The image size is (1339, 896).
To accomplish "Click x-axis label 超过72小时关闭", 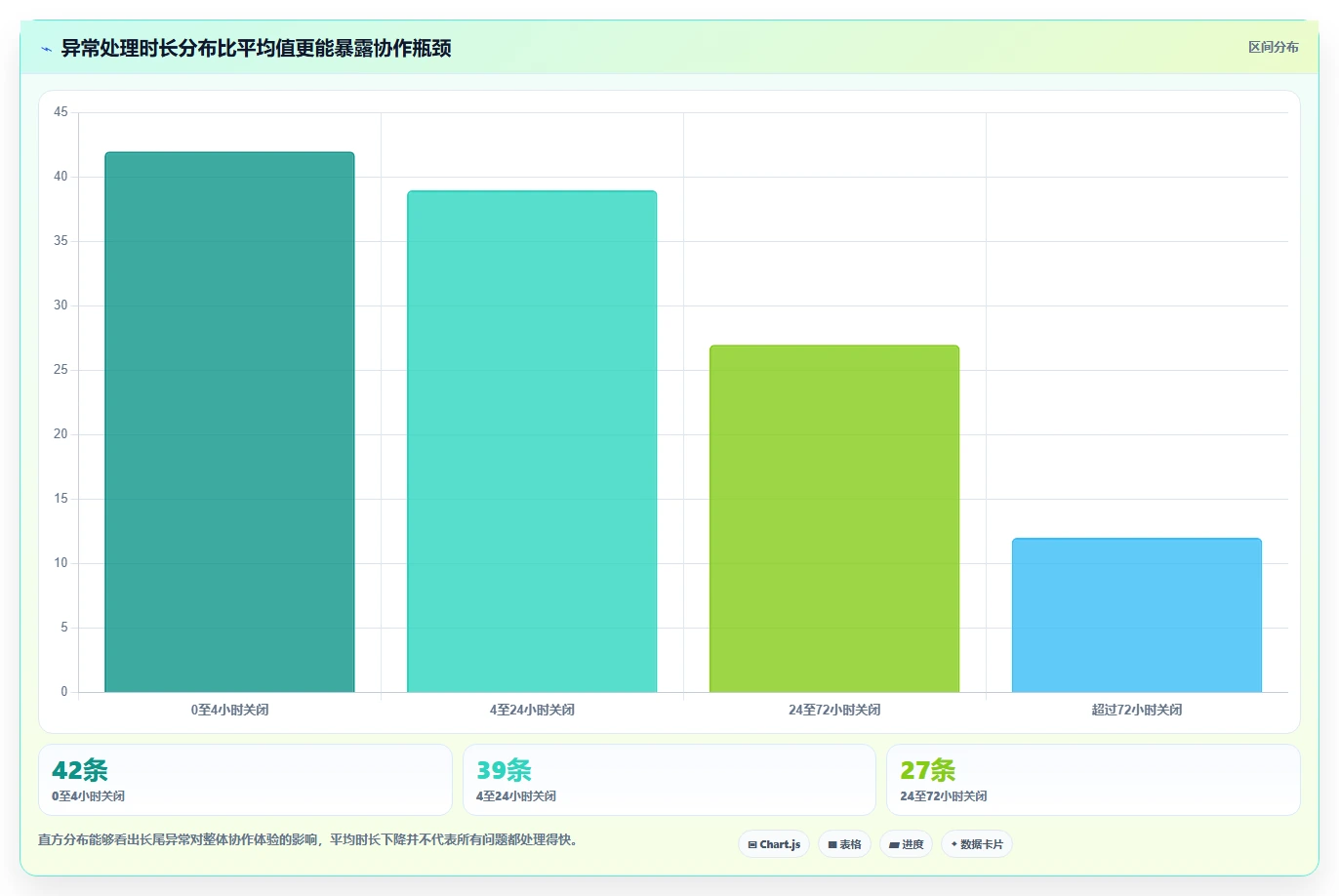I will pyautogui.click(x=1137, y=710).
